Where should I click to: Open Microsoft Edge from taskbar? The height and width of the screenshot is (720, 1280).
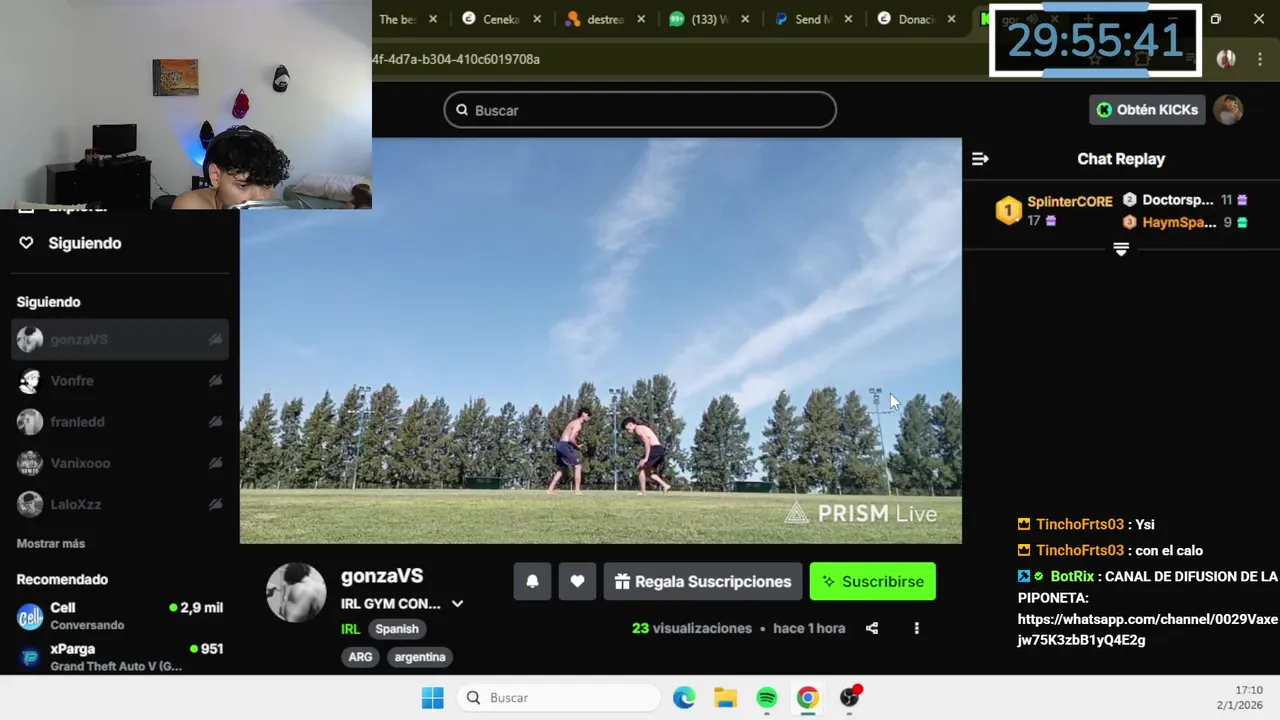tap(684, 698)
